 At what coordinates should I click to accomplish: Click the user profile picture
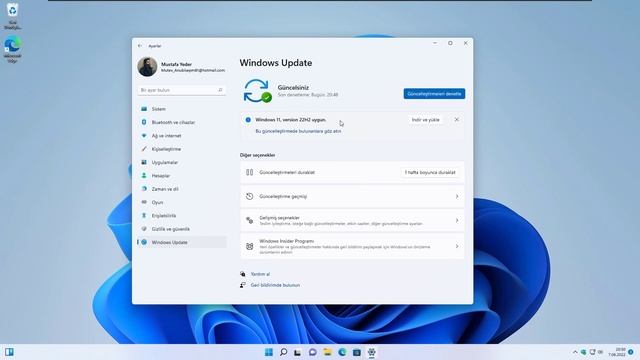click(x=147, y=67)
